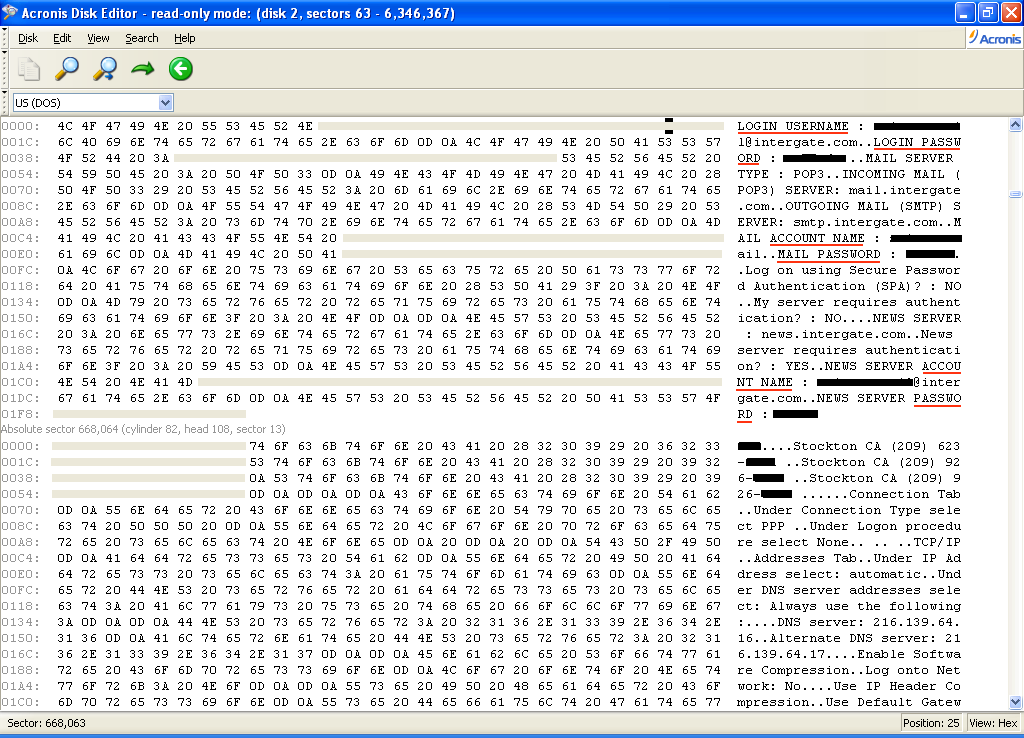The width and height of the screenshot is (1024, 738).
Task: Click the vertical scrollbar thumb
Action: click(1015, 193)
